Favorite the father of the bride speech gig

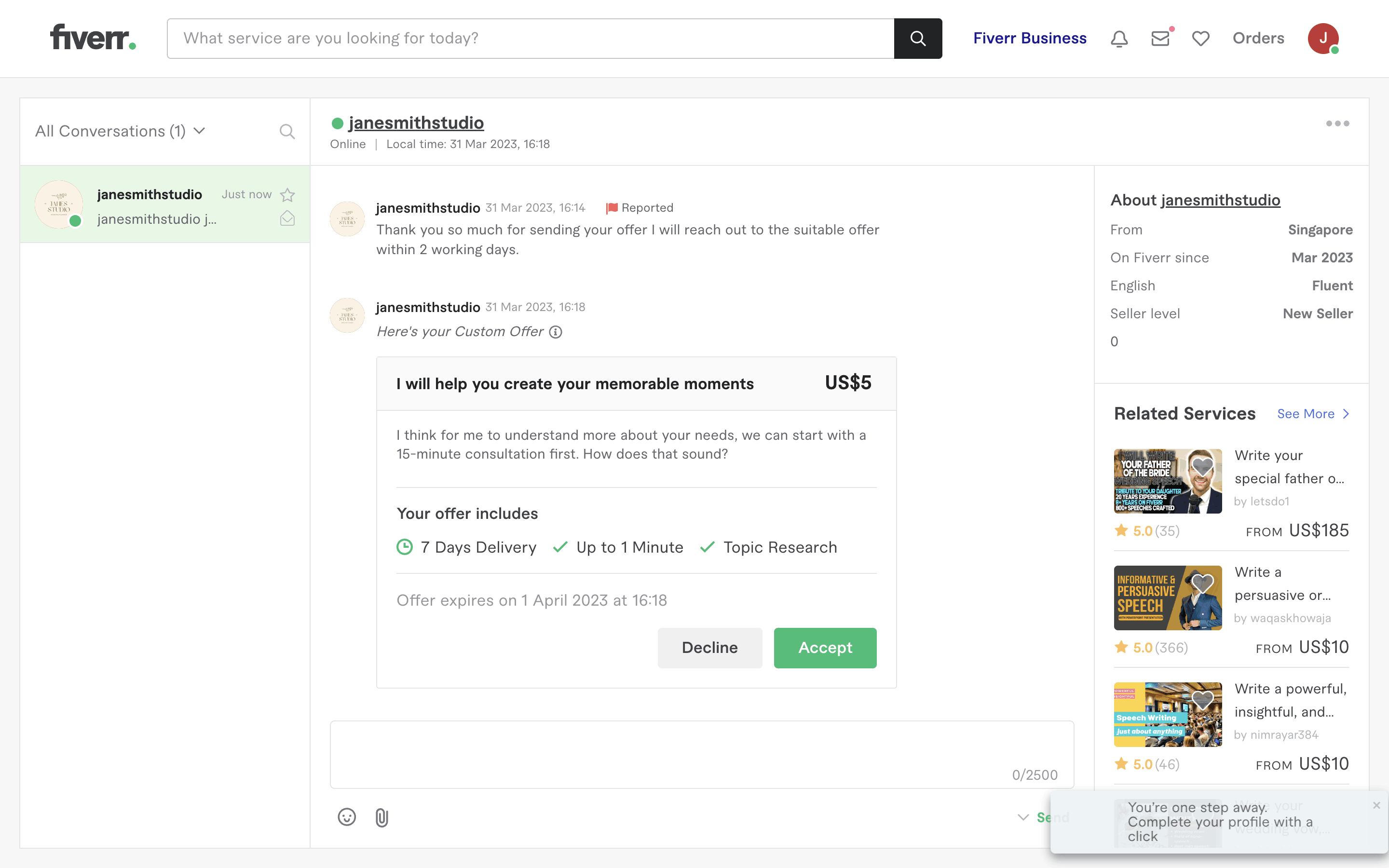(x=1202, y=467)
